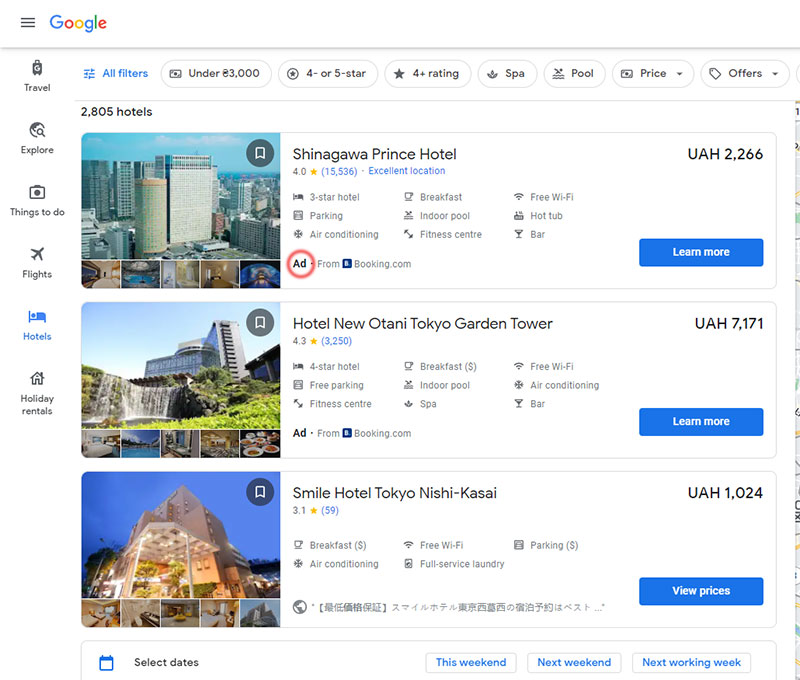Toggle the Pool filter chip
Image resolution: width=800 pixels, height=680 pixels.
[x=574, y=73]
